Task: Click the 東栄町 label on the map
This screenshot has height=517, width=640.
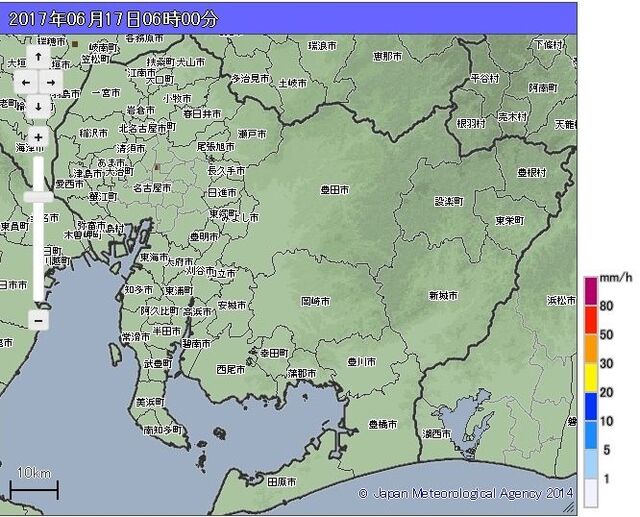Action: 510,221
